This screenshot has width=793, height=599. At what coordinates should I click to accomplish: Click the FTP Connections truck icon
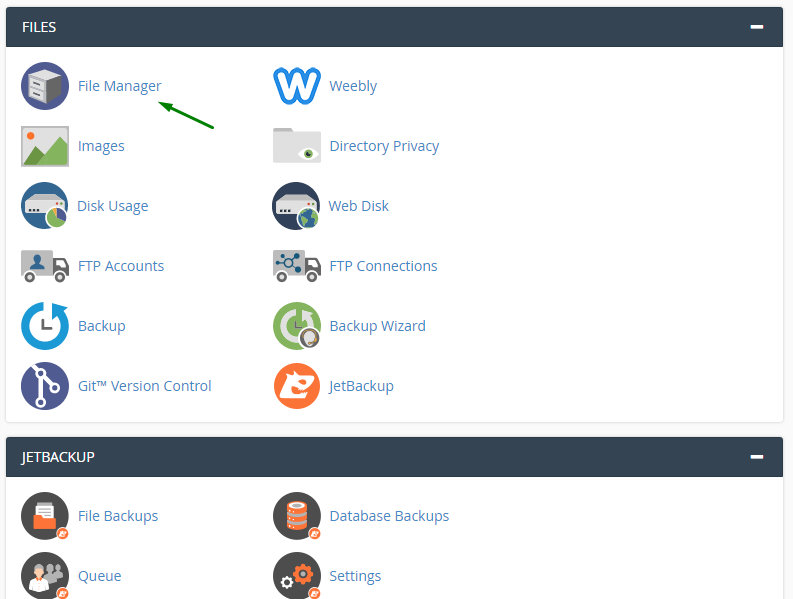[297, 266]
